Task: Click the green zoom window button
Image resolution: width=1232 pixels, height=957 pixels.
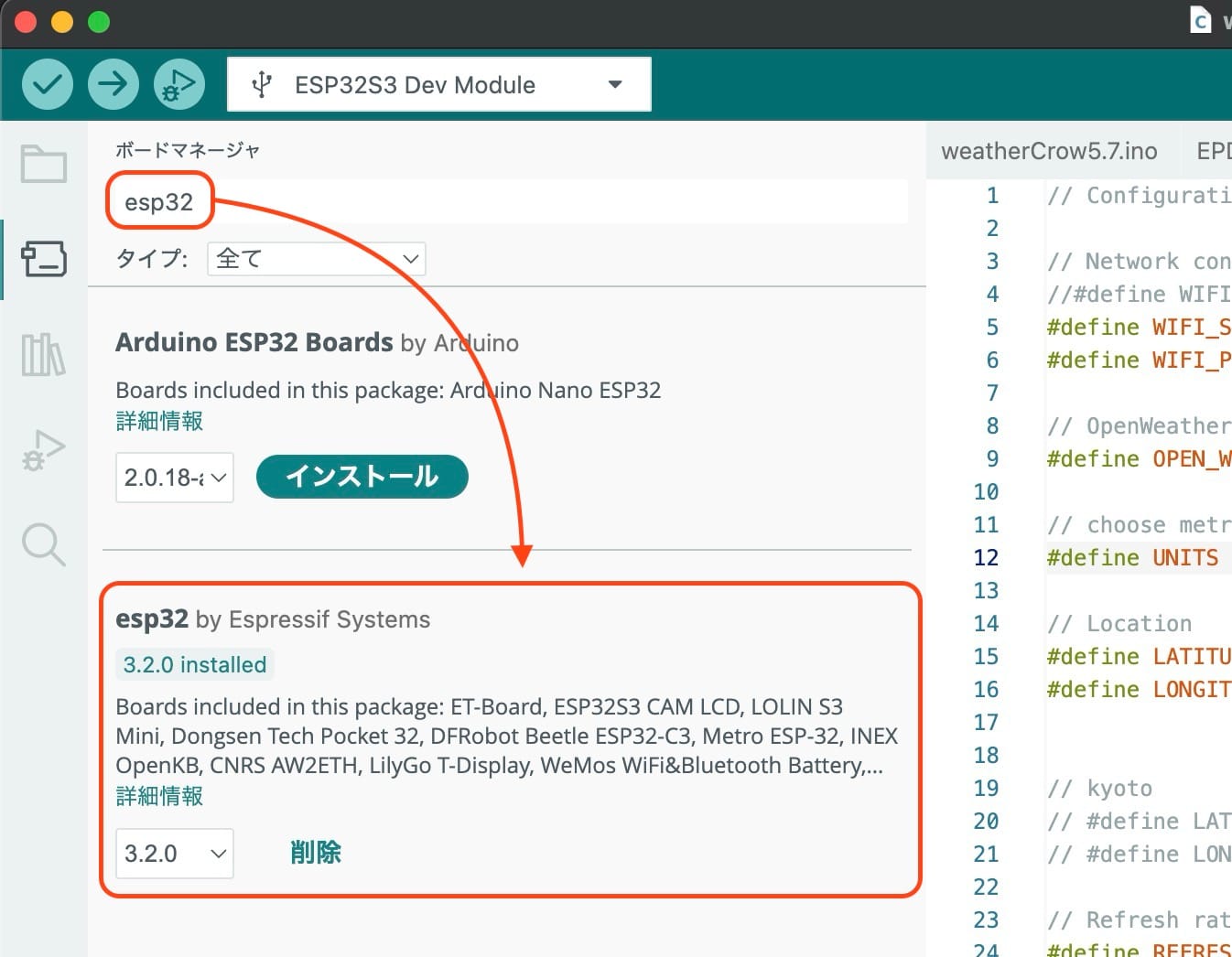Action: (99, 22)
